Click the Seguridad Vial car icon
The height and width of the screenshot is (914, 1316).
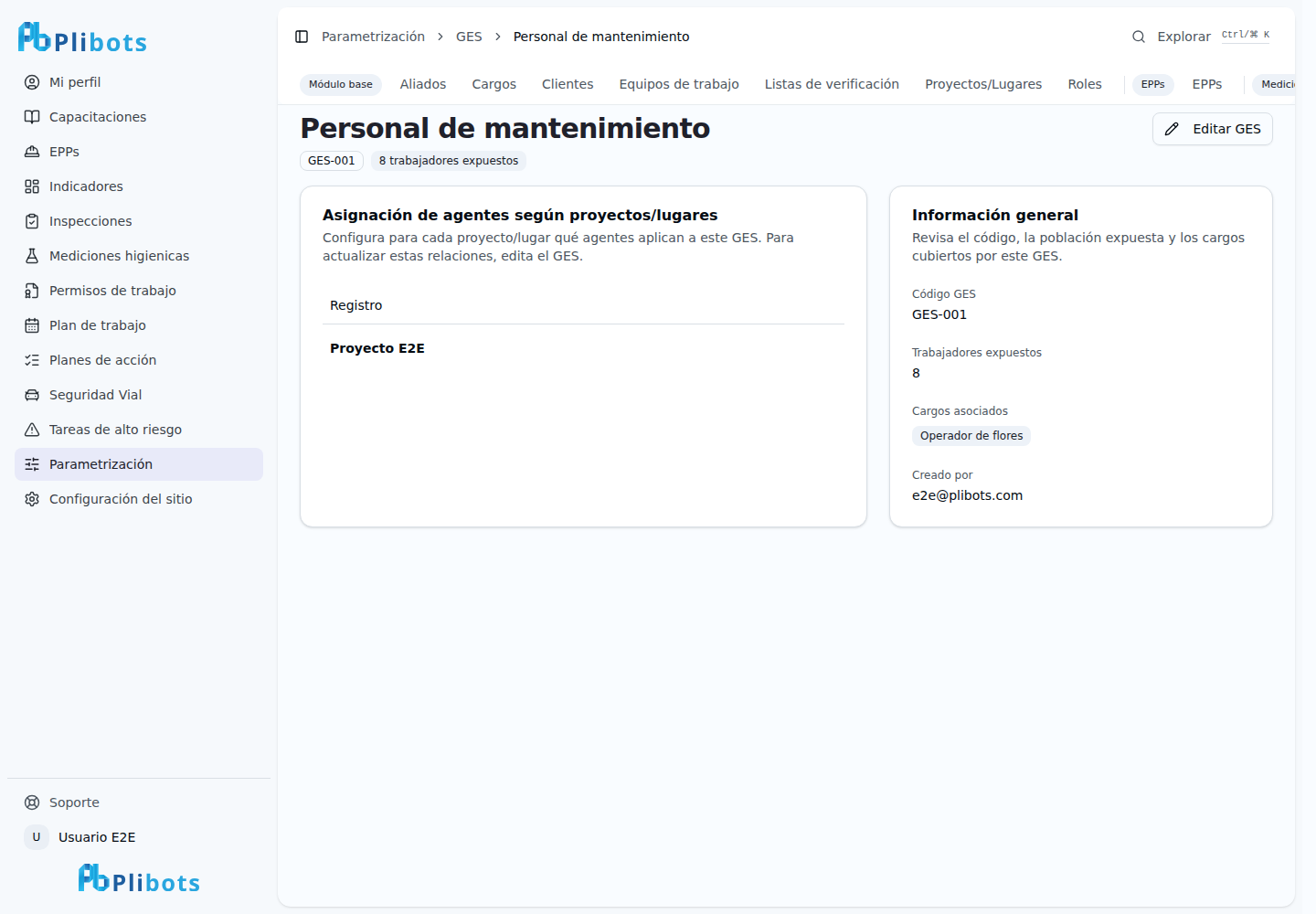point(32,395)
